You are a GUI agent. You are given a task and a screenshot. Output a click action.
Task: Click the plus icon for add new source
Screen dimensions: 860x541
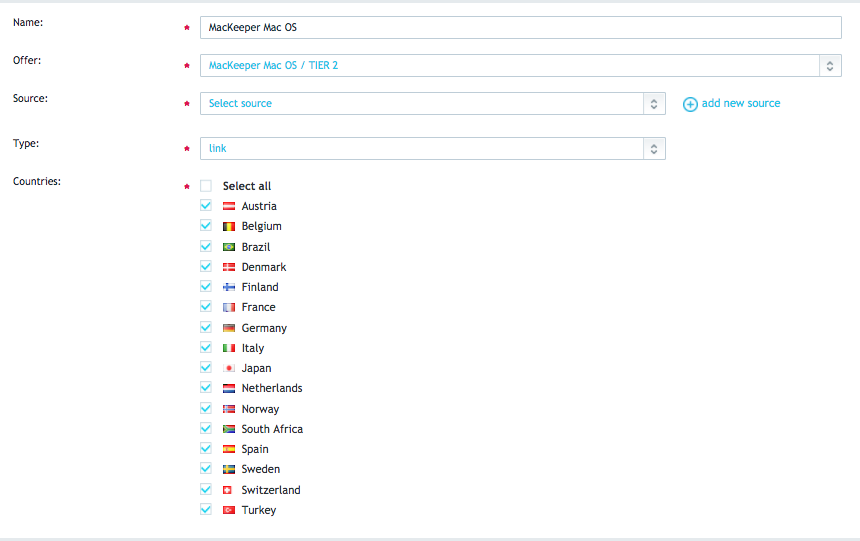[690, 104]
